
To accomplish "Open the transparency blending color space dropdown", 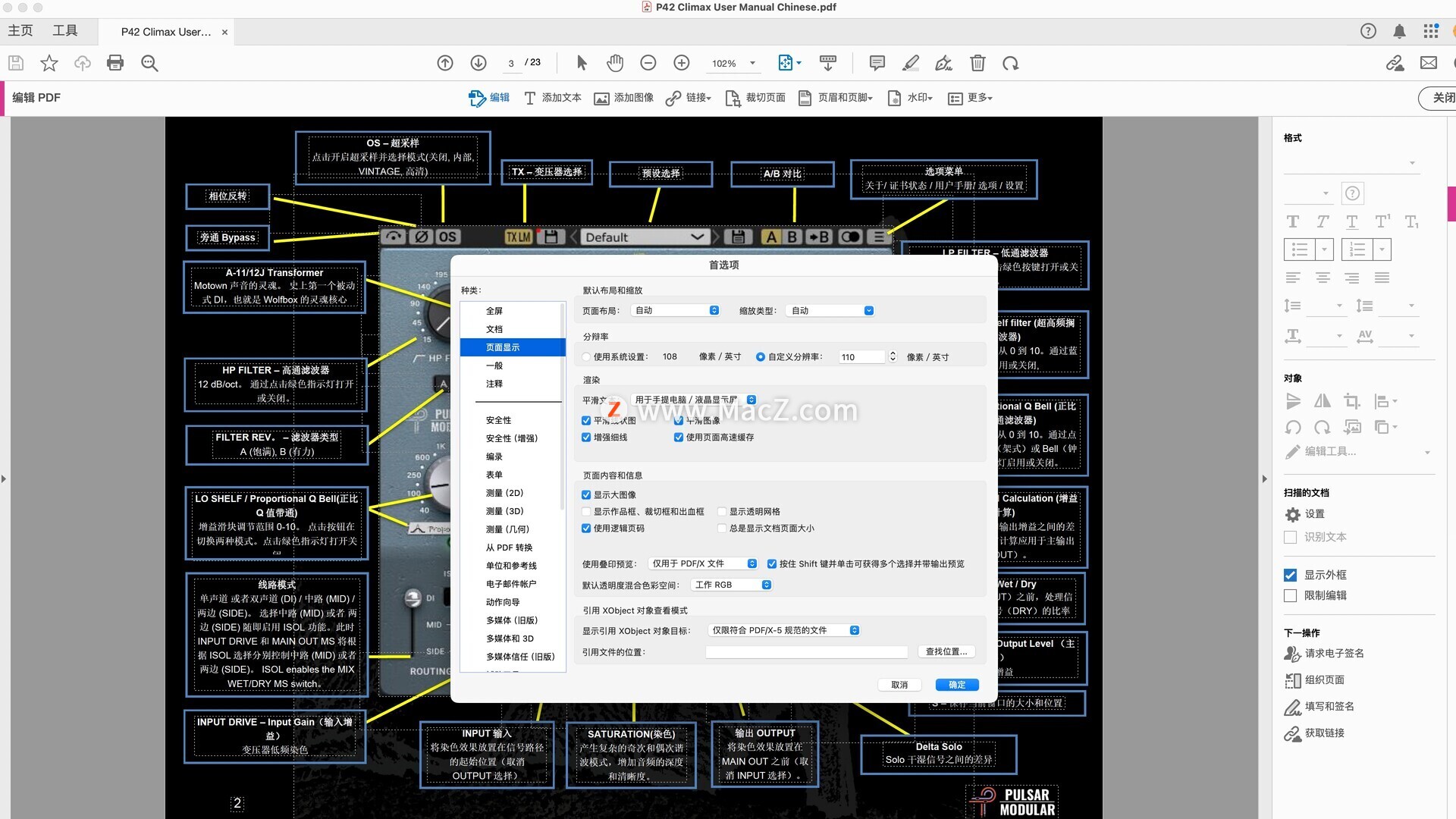I will click(732, 585).
